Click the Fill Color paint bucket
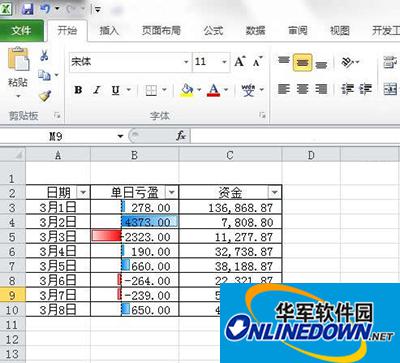This screenshot has width=400, height=363. point(187,90)
